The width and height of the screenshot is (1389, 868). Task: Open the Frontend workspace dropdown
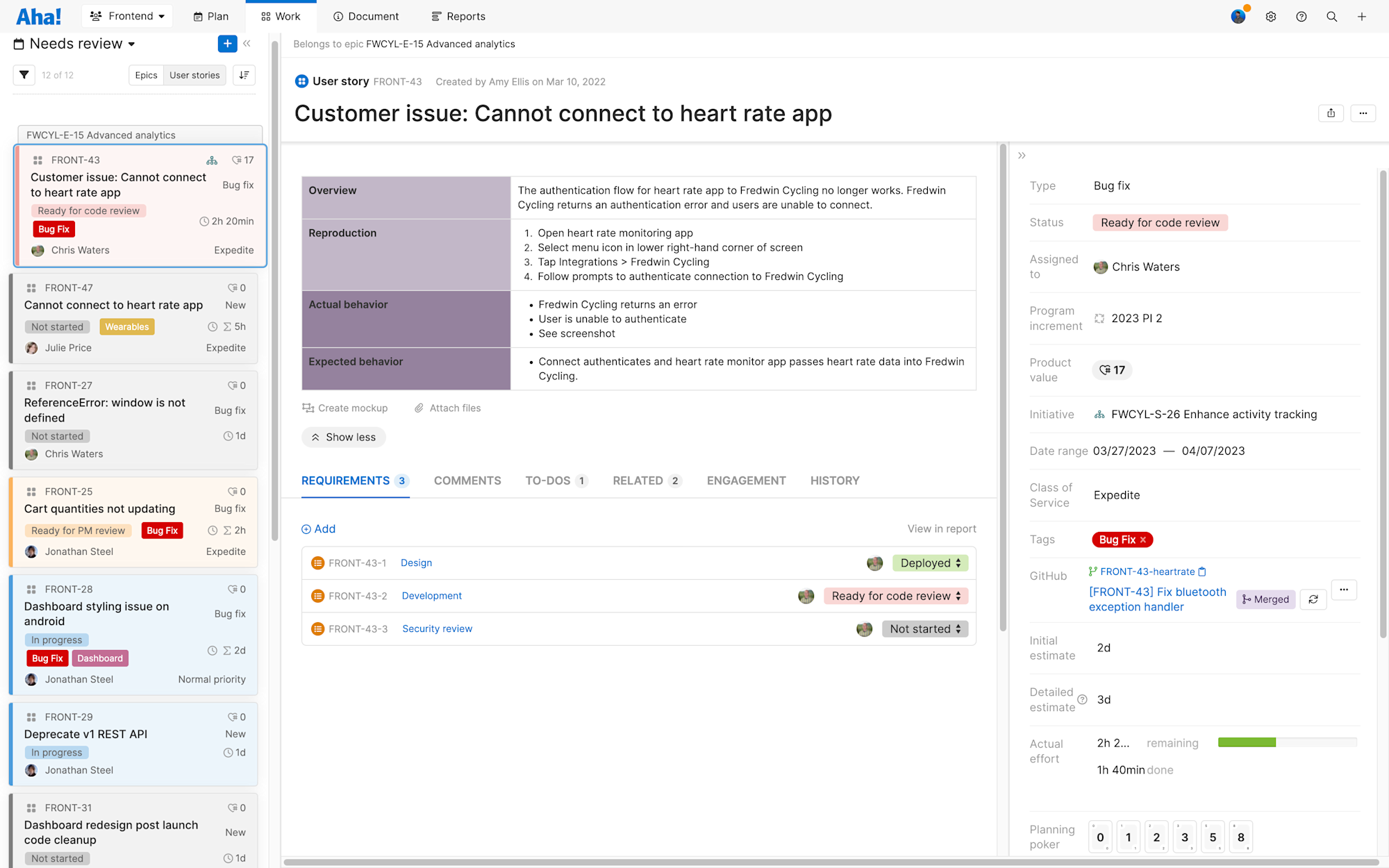click(x=128, y=16)
